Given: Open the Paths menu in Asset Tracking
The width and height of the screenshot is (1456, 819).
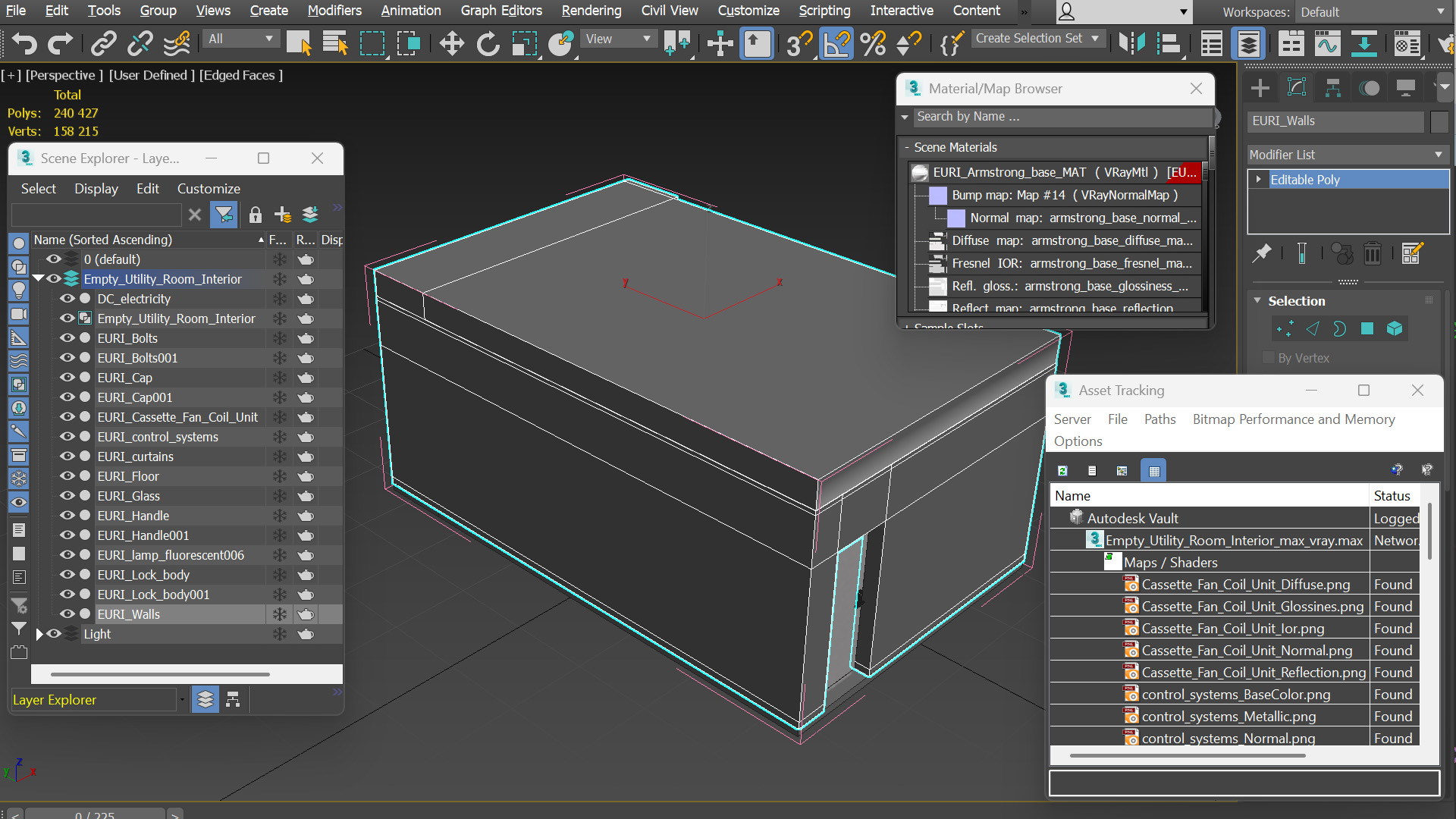Looking at the screenshot, I should point(1159,419).
